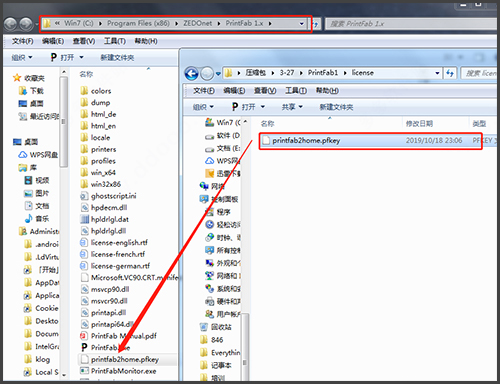Open the html_en folder
The height and width of the screenshot is (384, 500).
[x=98, y=126]
